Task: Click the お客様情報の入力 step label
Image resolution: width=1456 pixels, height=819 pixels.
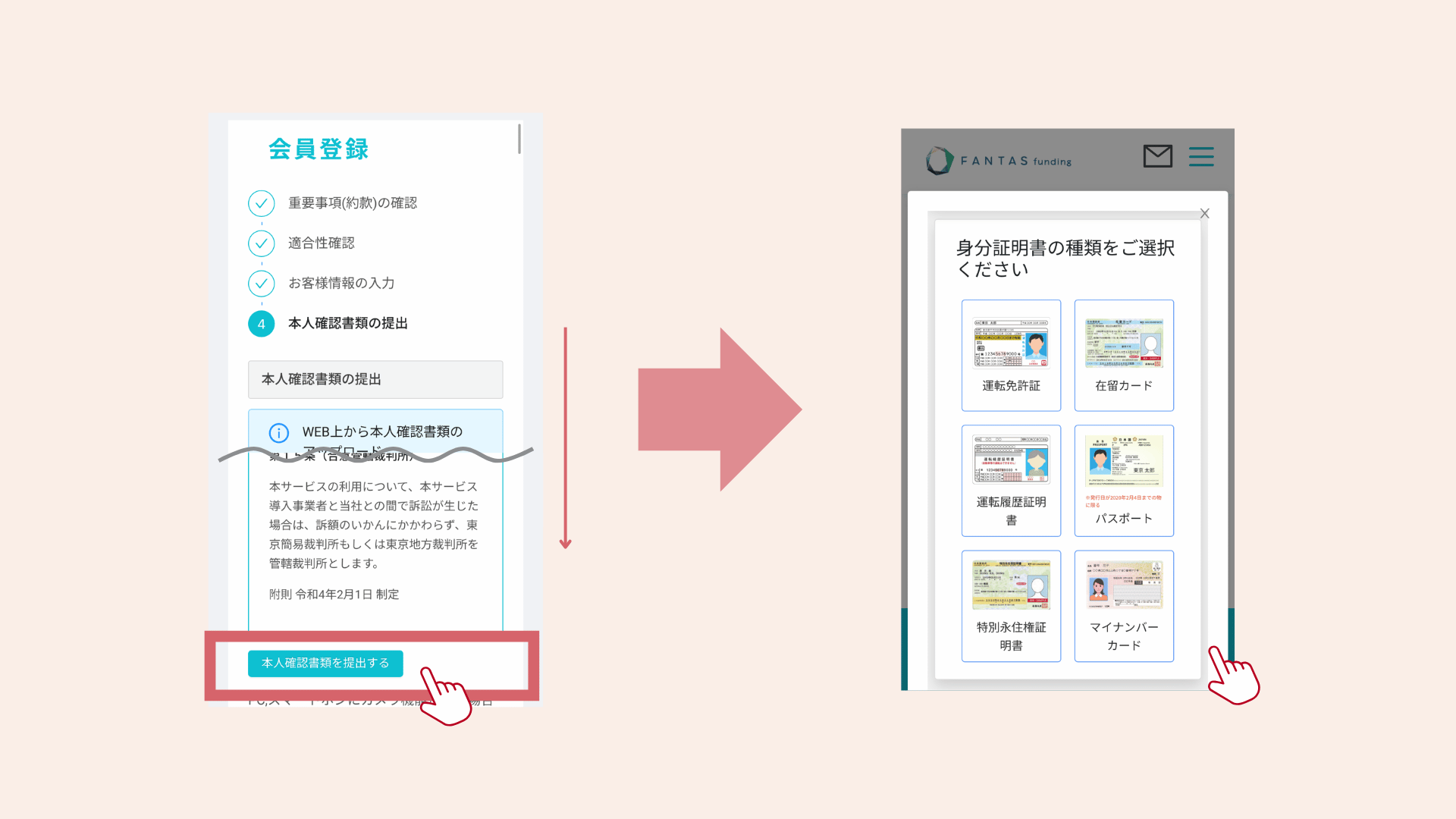Action: point(341,284)
